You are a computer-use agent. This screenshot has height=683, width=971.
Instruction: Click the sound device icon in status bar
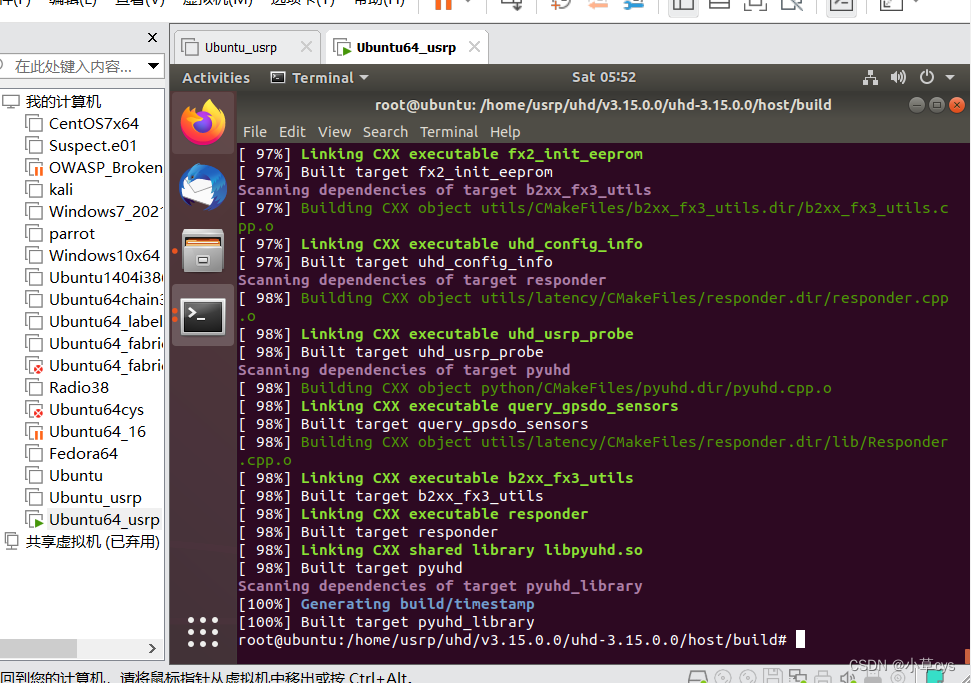[849, 677]
